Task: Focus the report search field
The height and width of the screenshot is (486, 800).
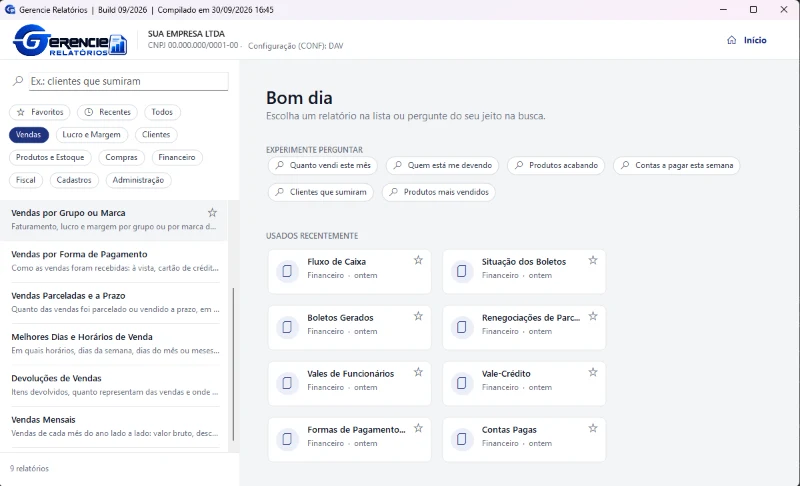Action: pos(129,81)
